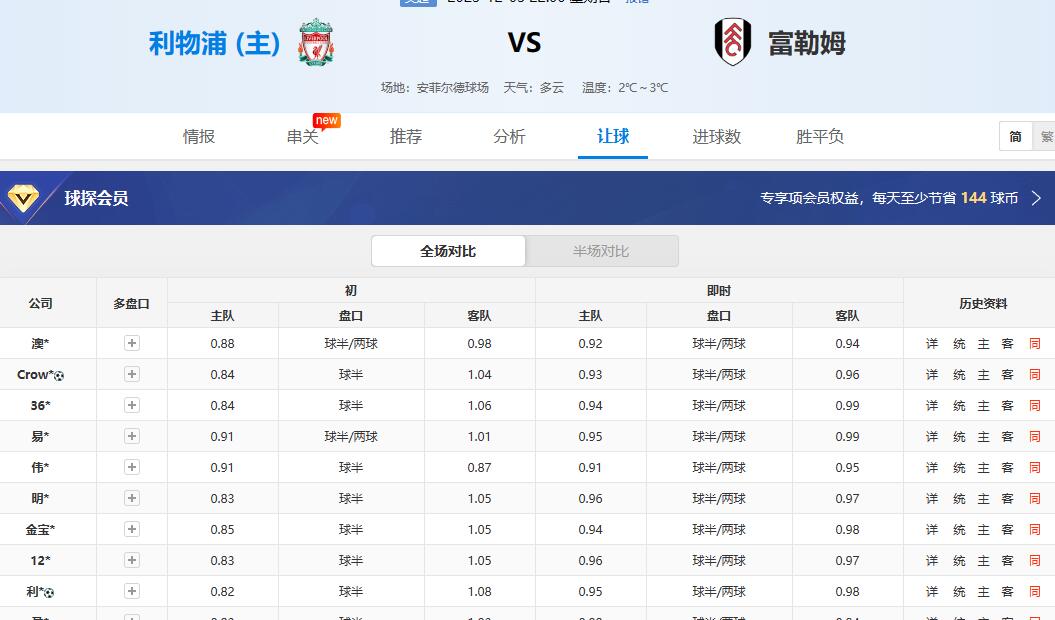Expand multi-handicap plus for 伟* row
Viewport: 1055px width, 620px height.
132,467
